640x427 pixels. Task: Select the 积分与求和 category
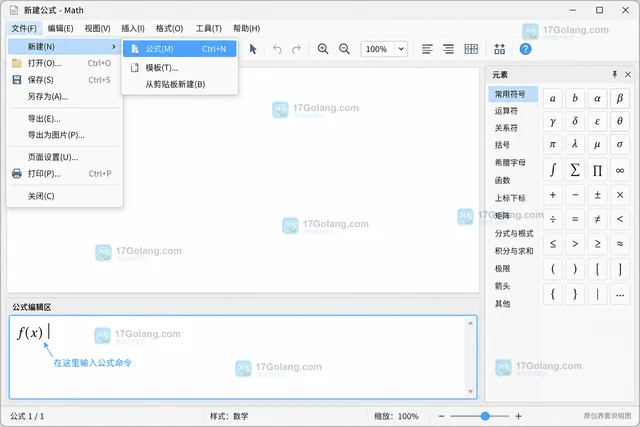coord(514,251)
